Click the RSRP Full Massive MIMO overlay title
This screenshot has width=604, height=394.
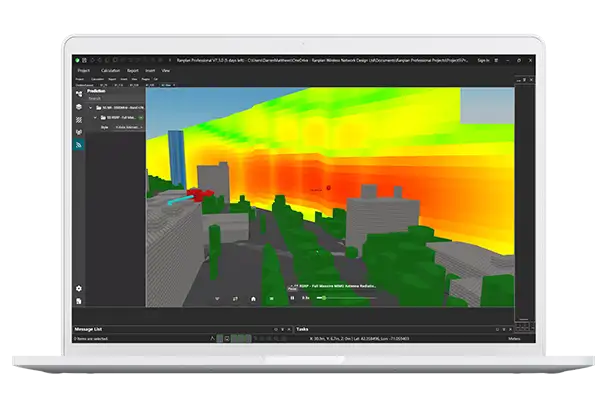(x=337, y=286)
